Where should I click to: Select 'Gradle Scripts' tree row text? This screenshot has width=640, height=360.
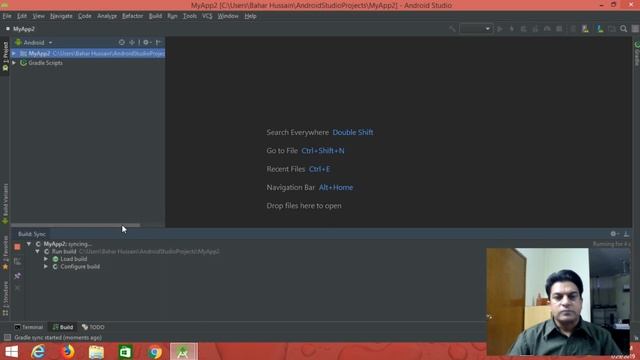coord(45,63)
